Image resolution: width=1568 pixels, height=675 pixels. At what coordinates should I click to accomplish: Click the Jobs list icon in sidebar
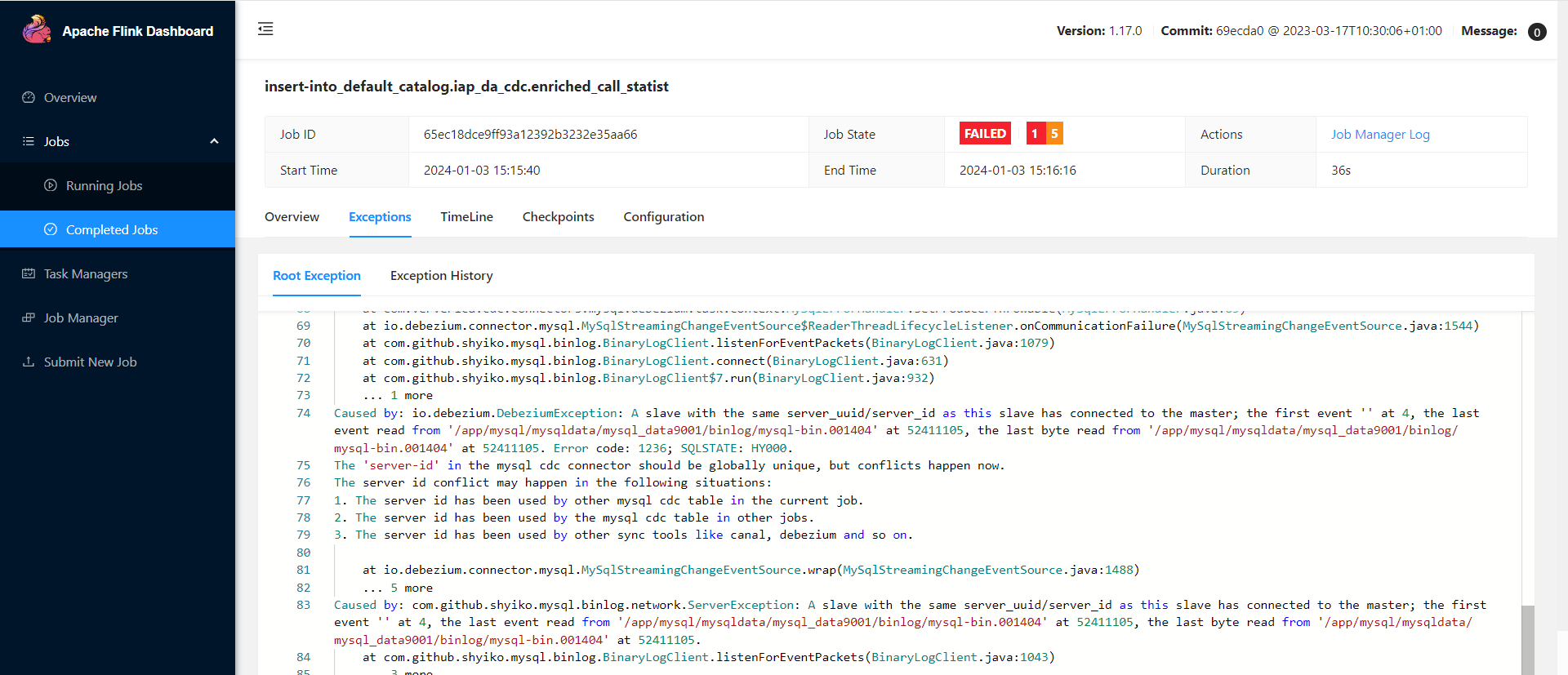click(x=29, y=141)
